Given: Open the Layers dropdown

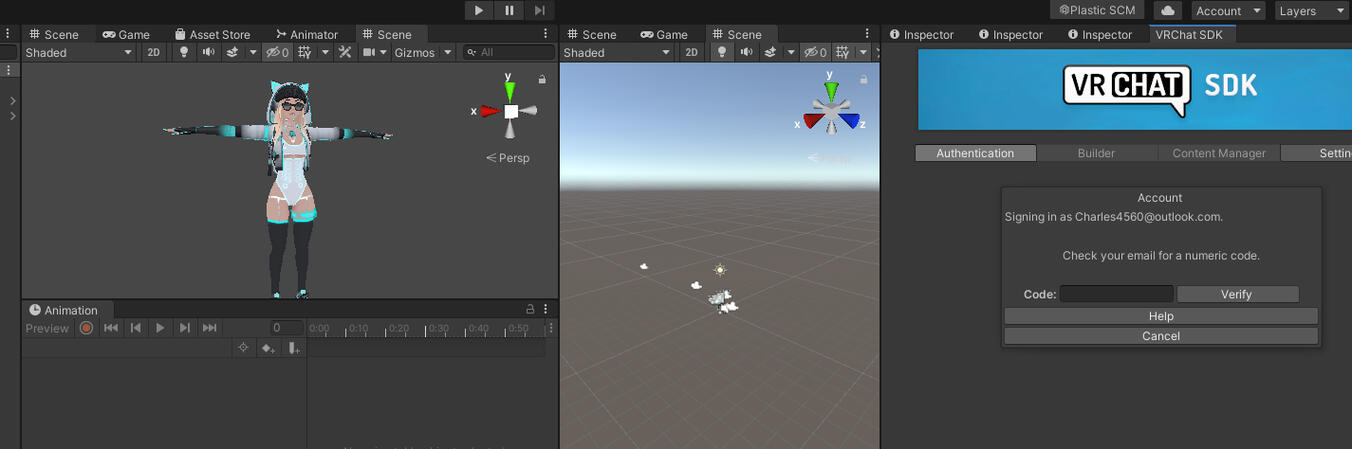Looking at the screenshot, I should pyautogui.click(x=1312, y=10).
